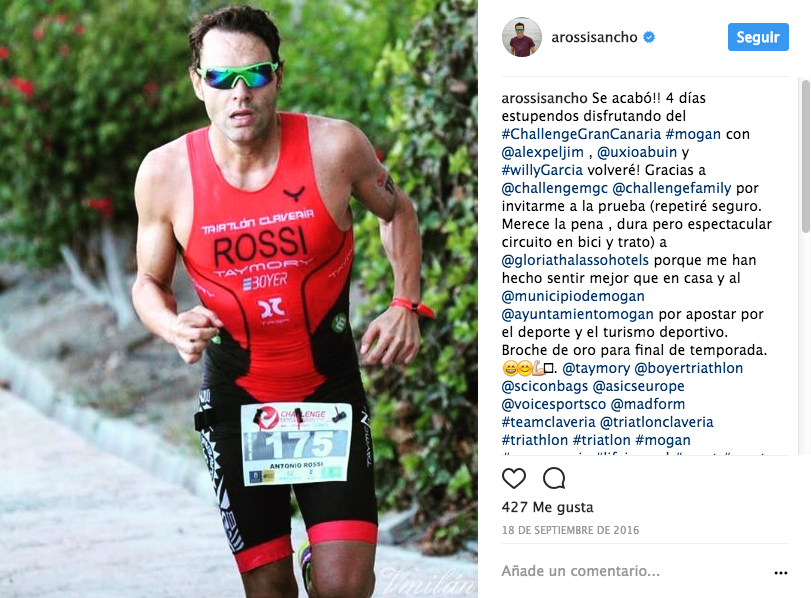Visit @uxioabuin mentioned profile
The height and width of the screenshot is (598, 811).
coord(637,152)
